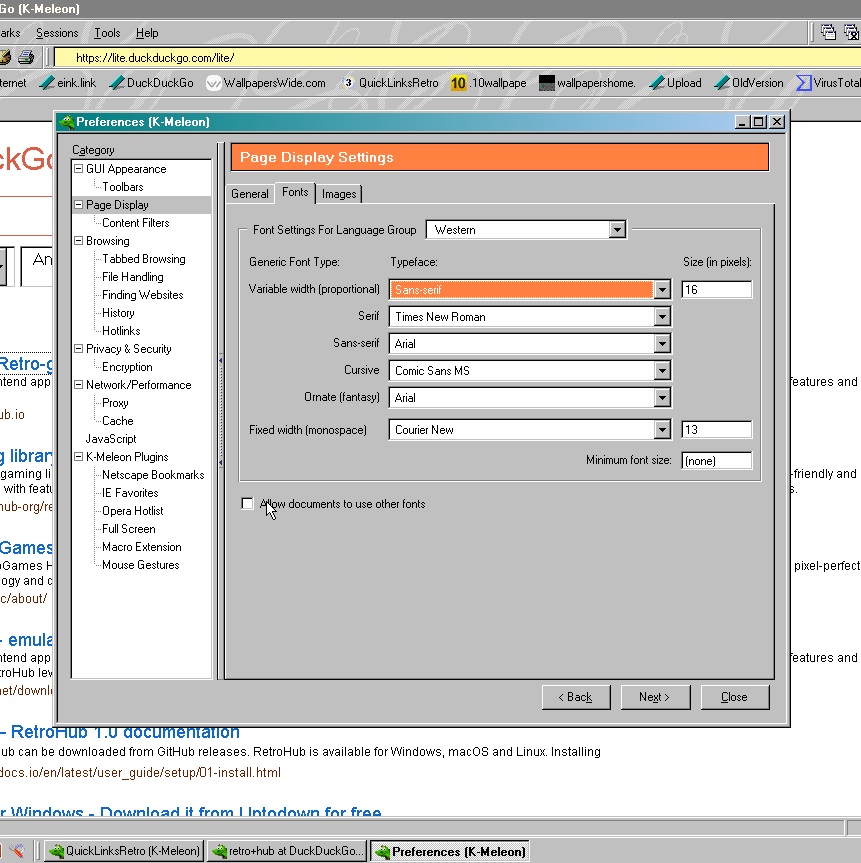Switch to the Images tab
The image size is (861, 863).
tap(339, 194)
